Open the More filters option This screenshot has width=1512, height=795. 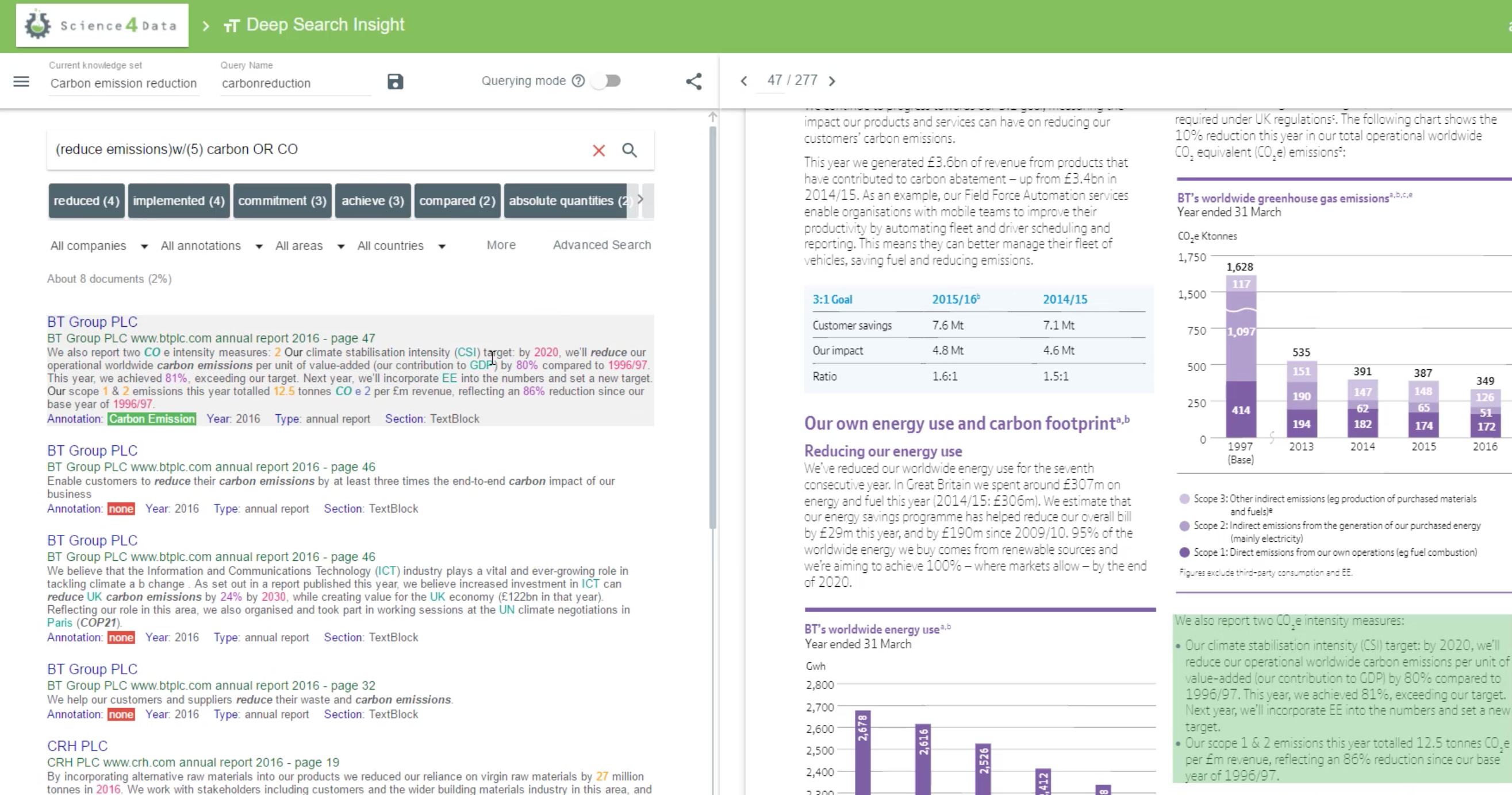tap(501, 245)
